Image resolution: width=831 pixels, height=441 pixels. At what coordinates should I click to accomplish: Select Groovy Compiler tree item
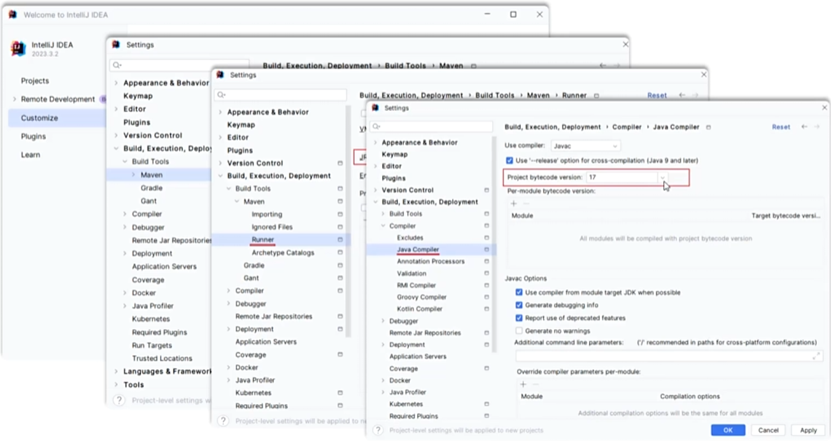click(x=421, y=297)
